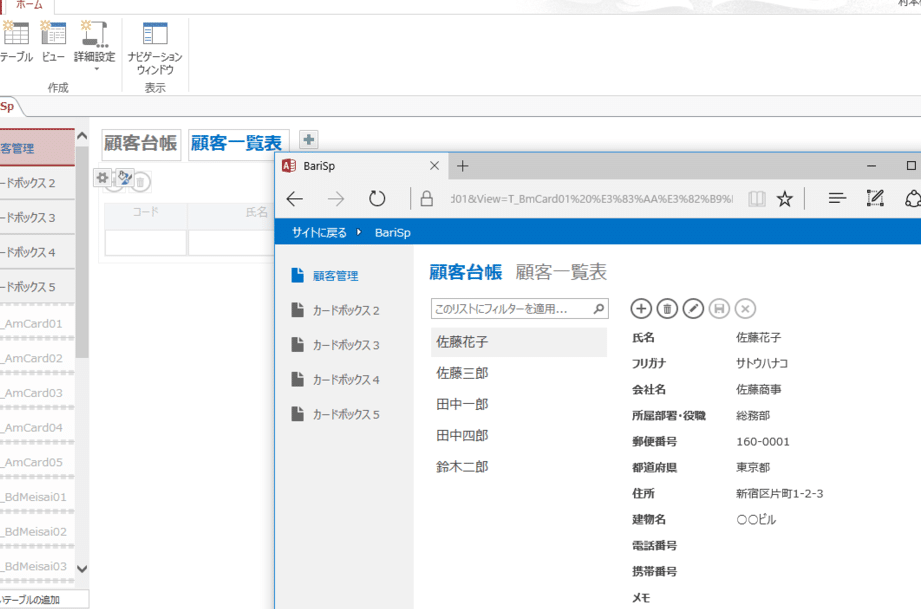This screenshot has width=921, height=609.
Task: Select 顧客台帳 view tab in Access
Action: (x=141, y=144)
